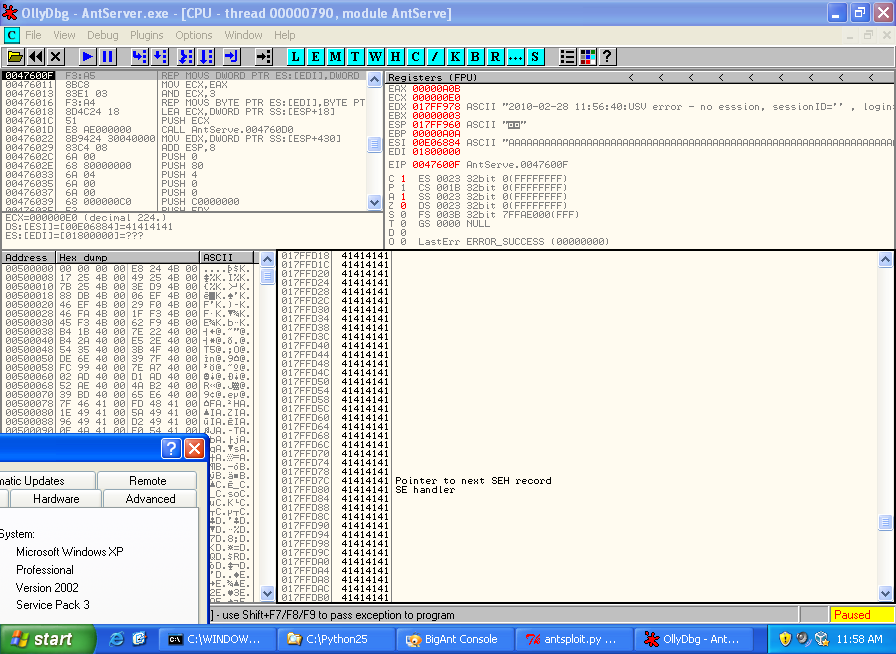Viewport: 896px width, 654px height.
Task: Open Appearance options colored grid icon
Action: (x=587, y=57)
